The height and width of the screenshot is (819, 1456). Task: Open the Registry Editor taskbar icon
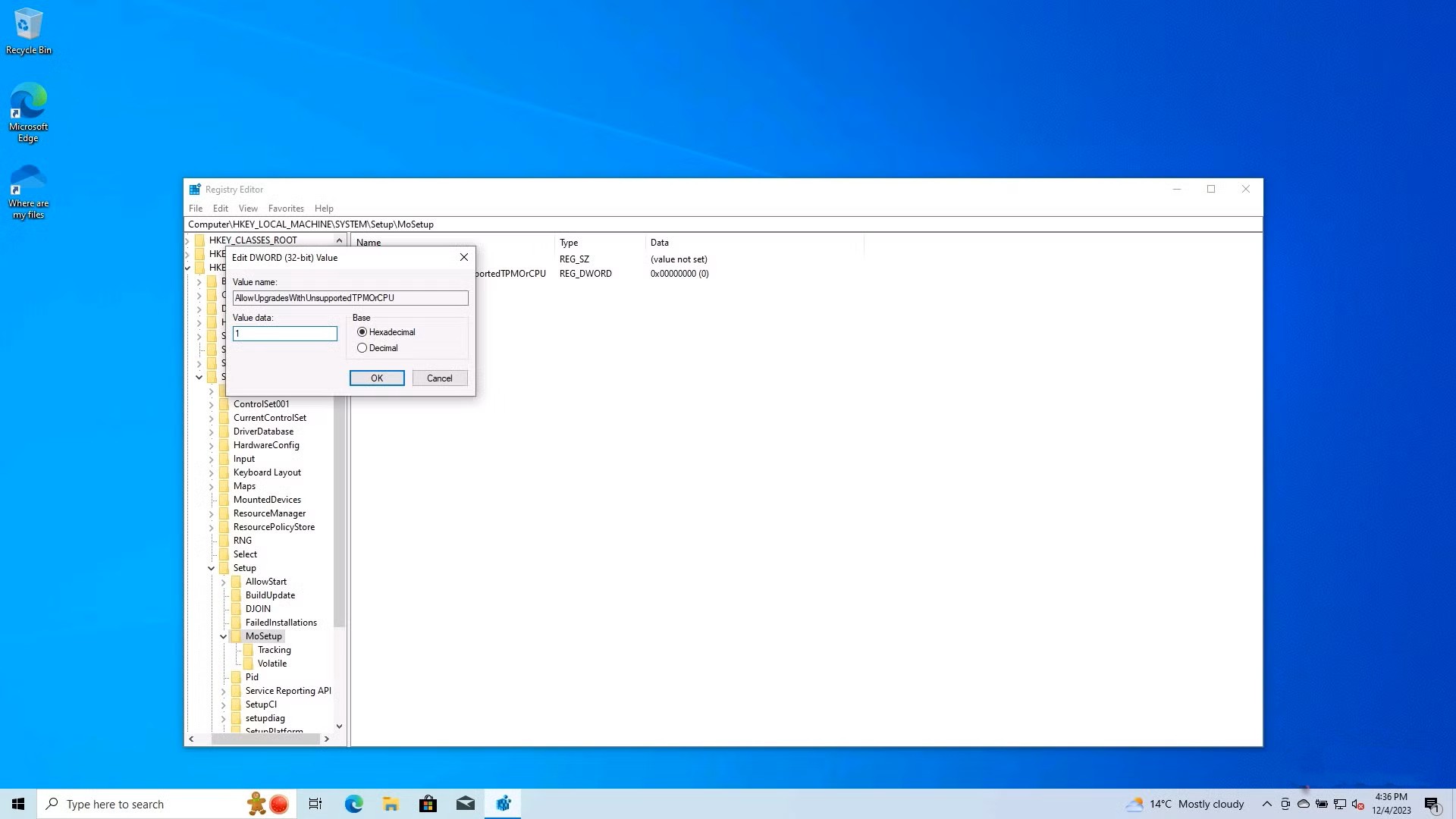pyautogui.click(x=503, y=803)
